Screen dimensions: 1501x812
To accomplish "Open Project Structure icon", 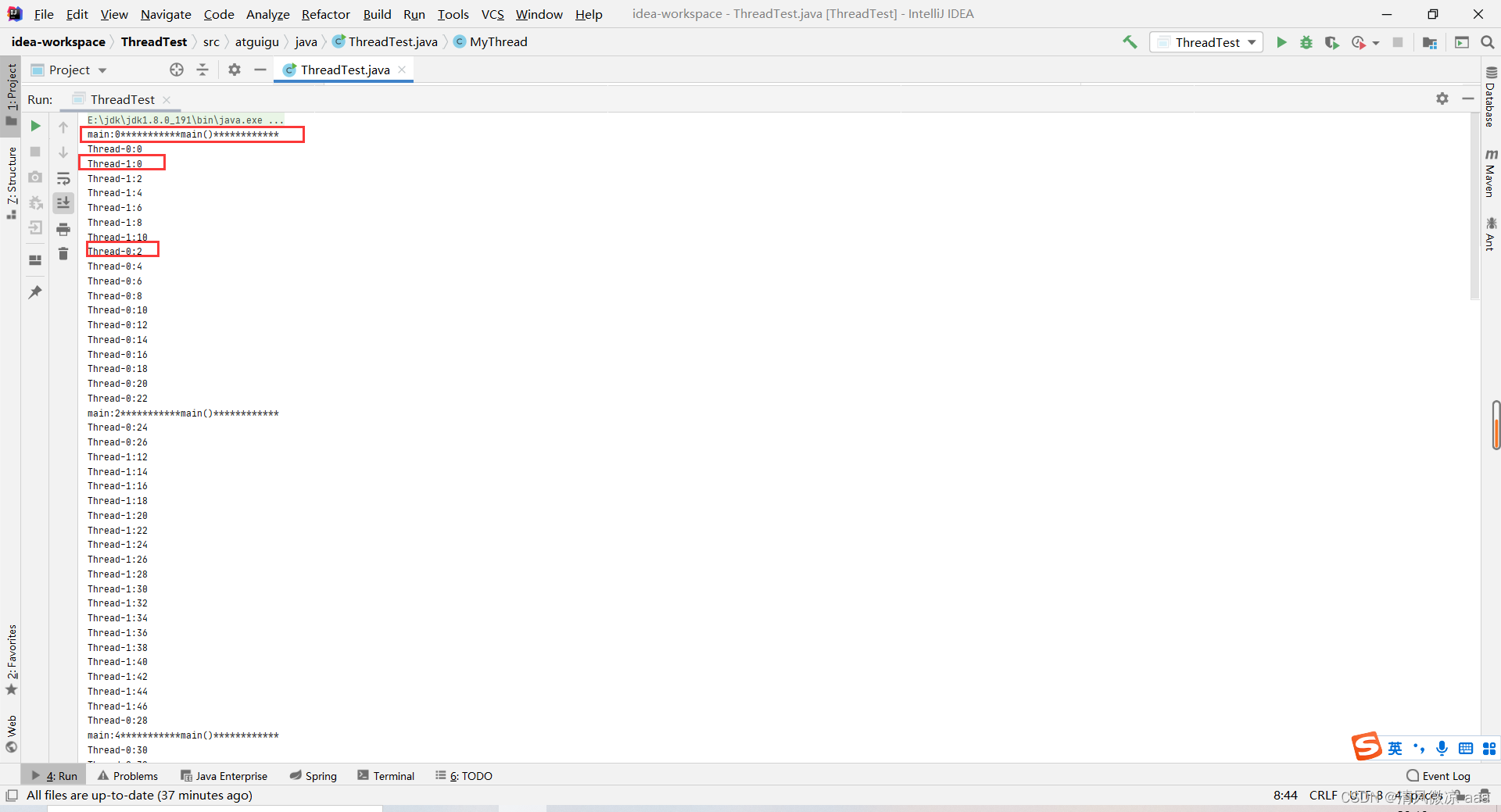I will (x=1430, y=42).
